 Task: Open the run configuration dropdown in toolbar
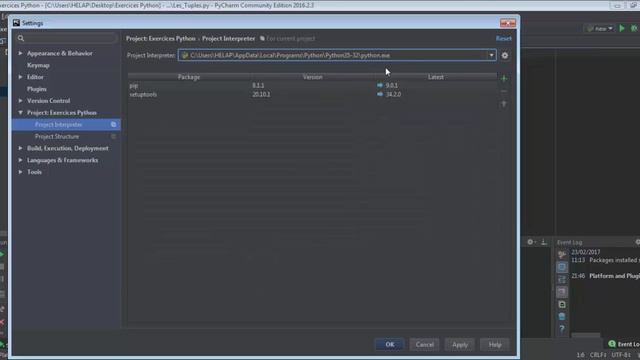pos(600,29)
